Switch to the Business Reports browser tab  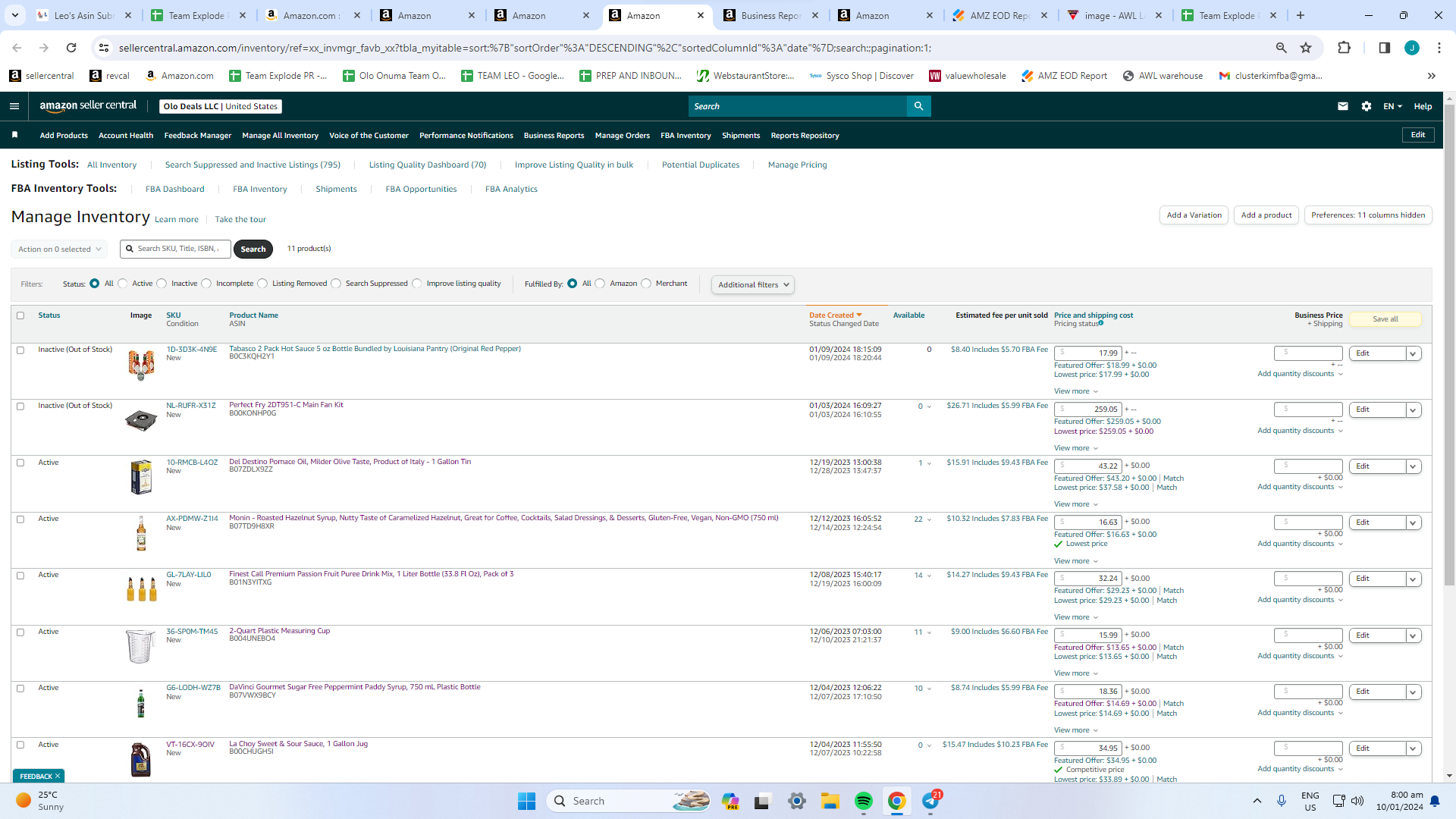point(771,15)
